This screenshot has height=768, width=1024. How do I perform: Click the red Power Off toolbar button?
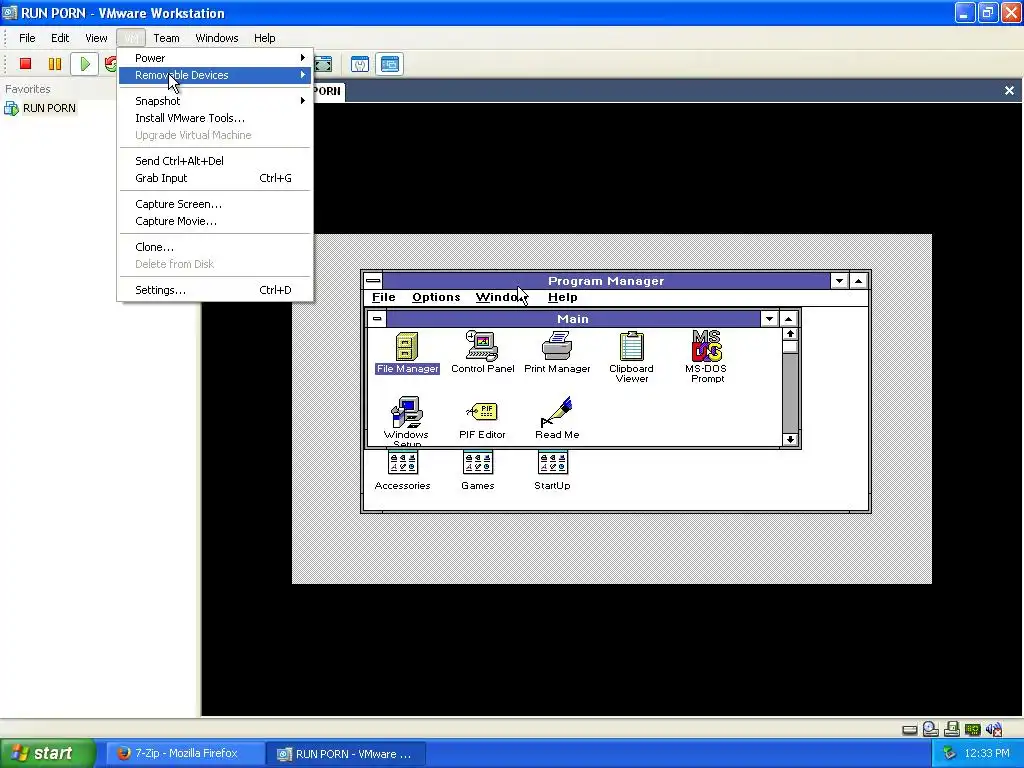(x=25, y=64)
